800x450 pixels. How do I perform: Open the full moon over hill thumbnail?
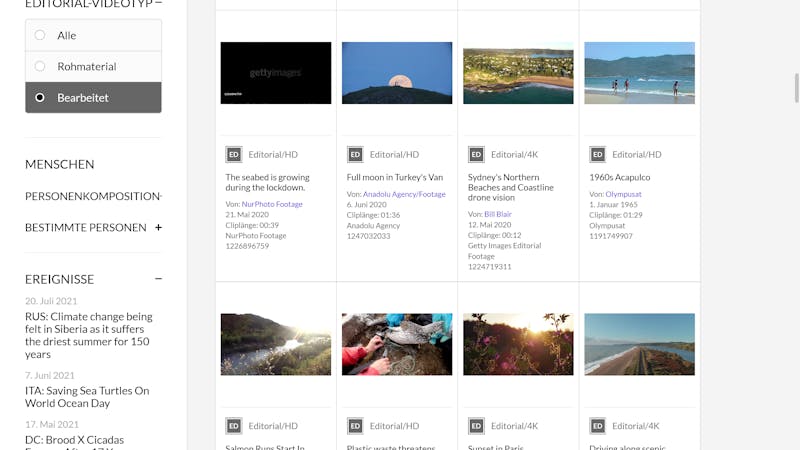tap(397, 73)
